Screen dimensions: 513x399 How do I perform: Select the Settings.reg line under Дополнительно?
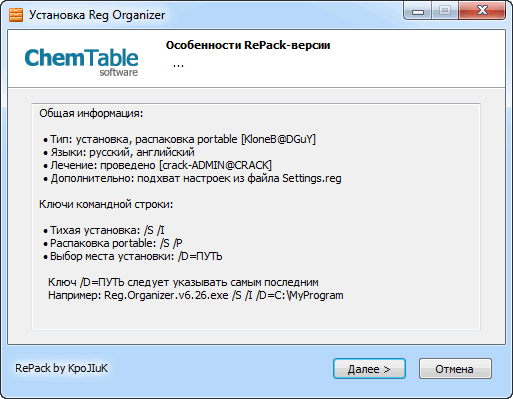(192, 178)
